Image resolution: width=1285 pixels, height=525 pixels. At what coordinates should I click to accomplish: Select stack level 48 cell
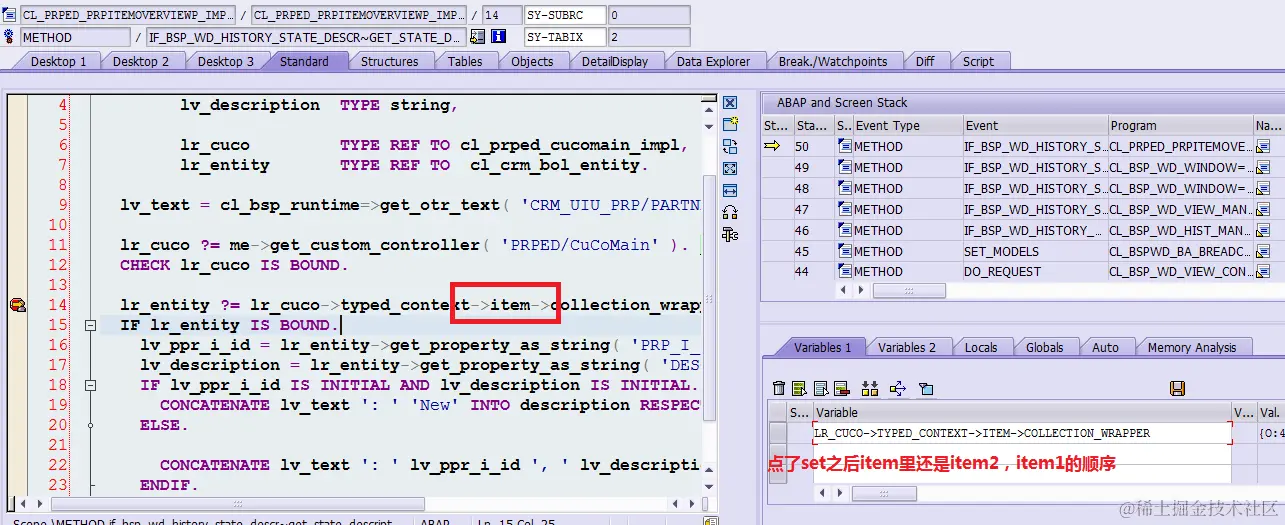coord(812,189)
